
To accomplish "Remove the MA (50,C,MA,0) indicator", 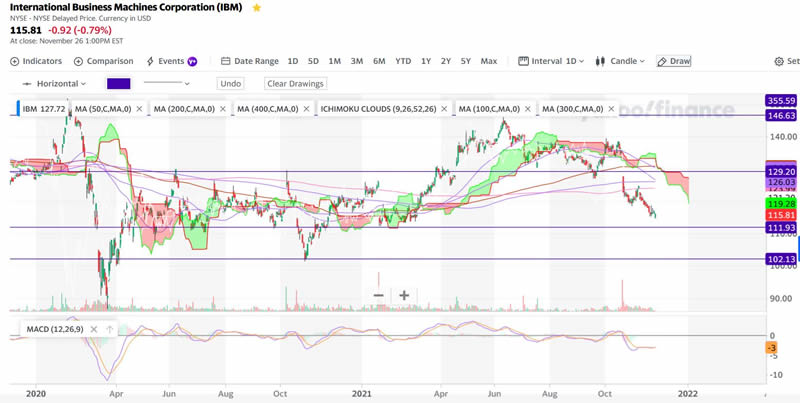I will [x=139, y=108].
